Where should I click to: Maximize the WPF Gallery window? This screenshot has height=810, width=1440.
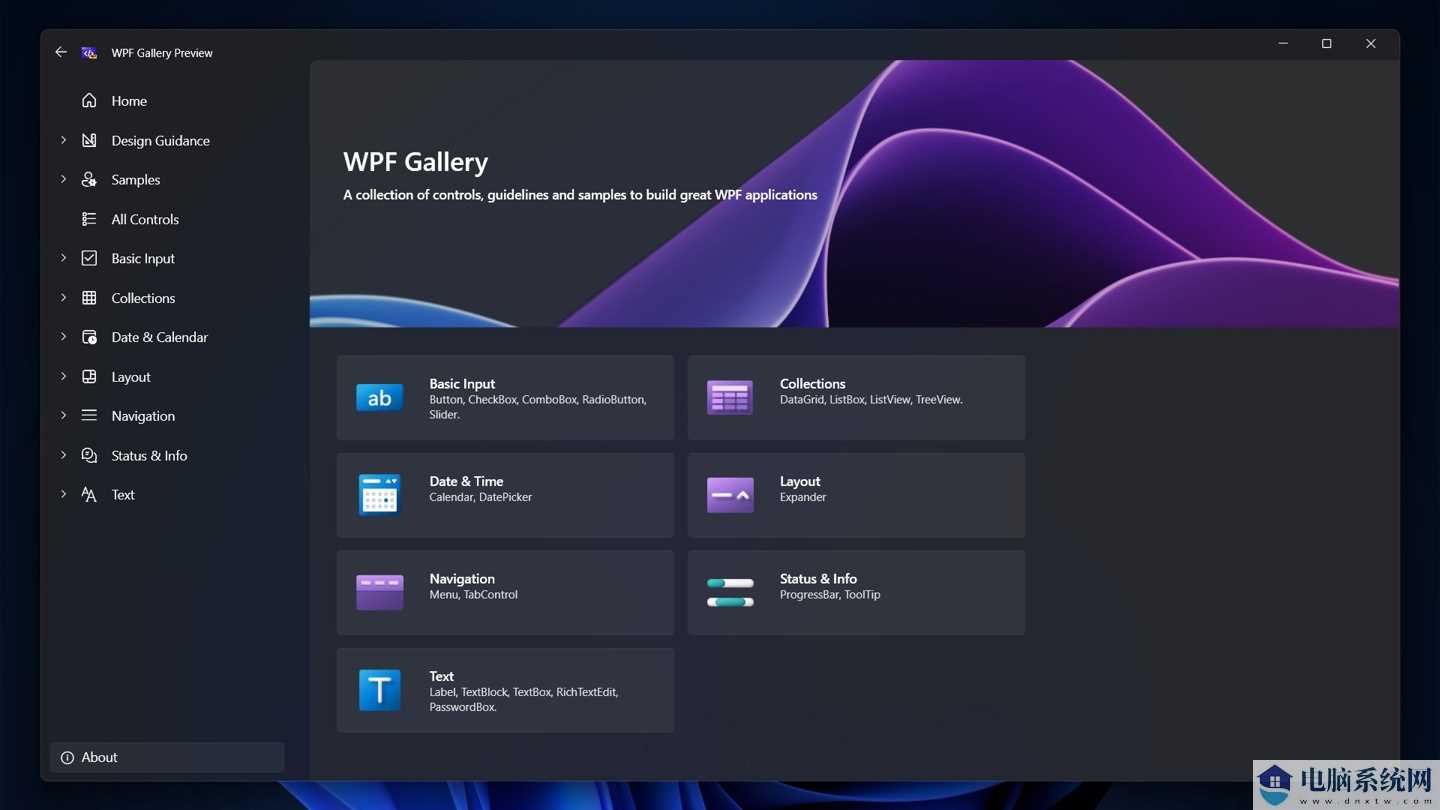(x=1326, y=44)
